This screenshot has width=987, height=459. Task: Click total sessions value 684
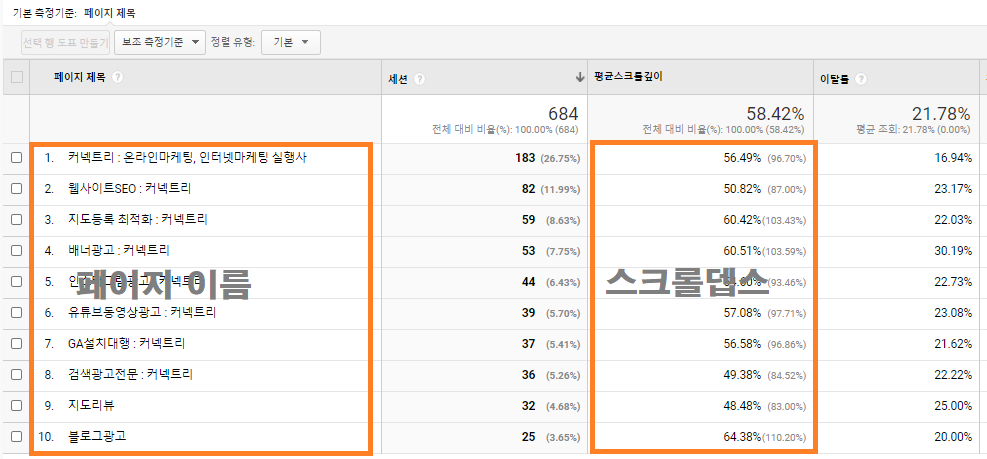point(563,114)
